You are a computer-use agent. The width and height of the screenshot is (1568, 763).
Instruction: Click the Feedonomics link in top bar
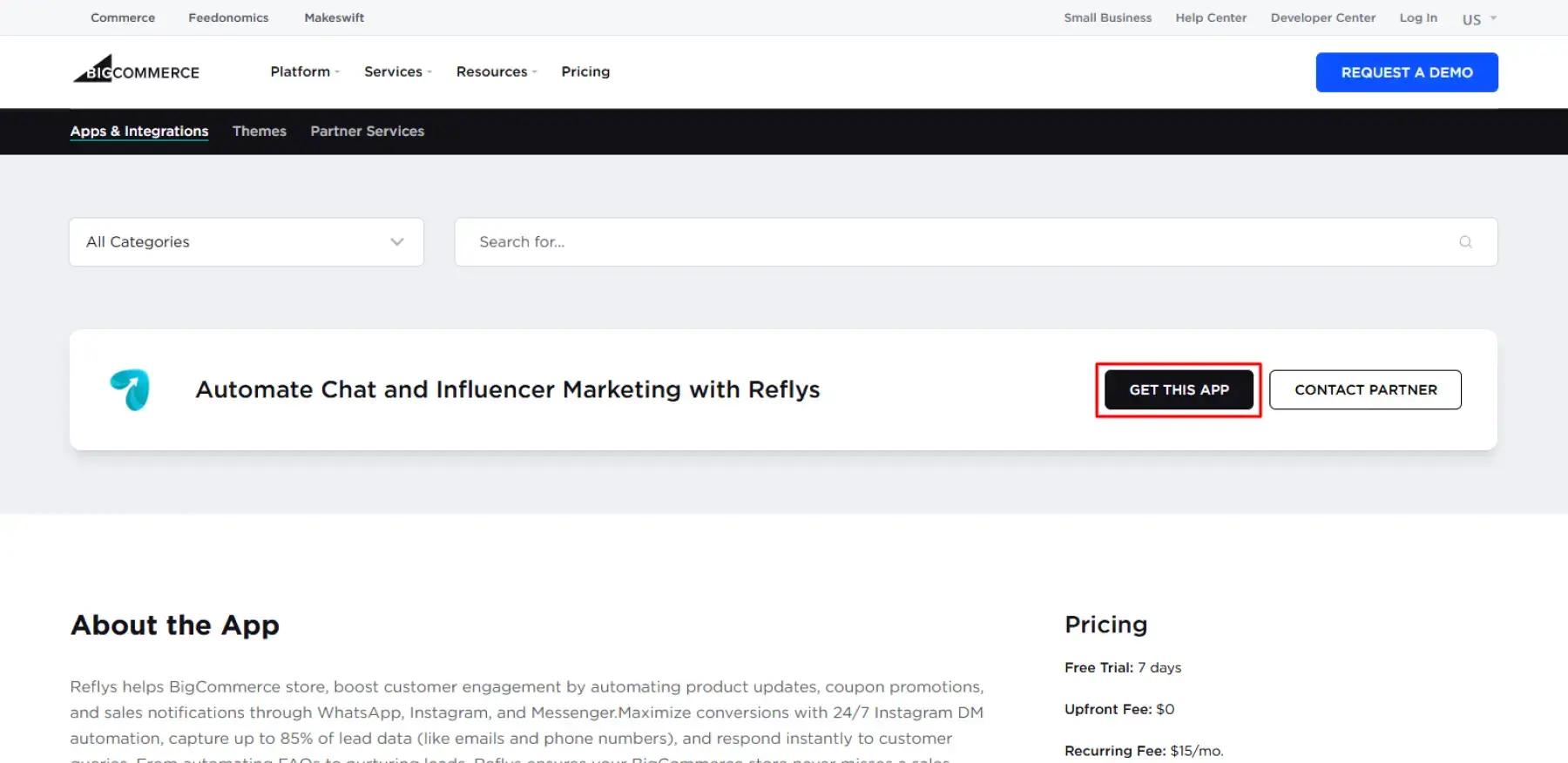(228, 17)
